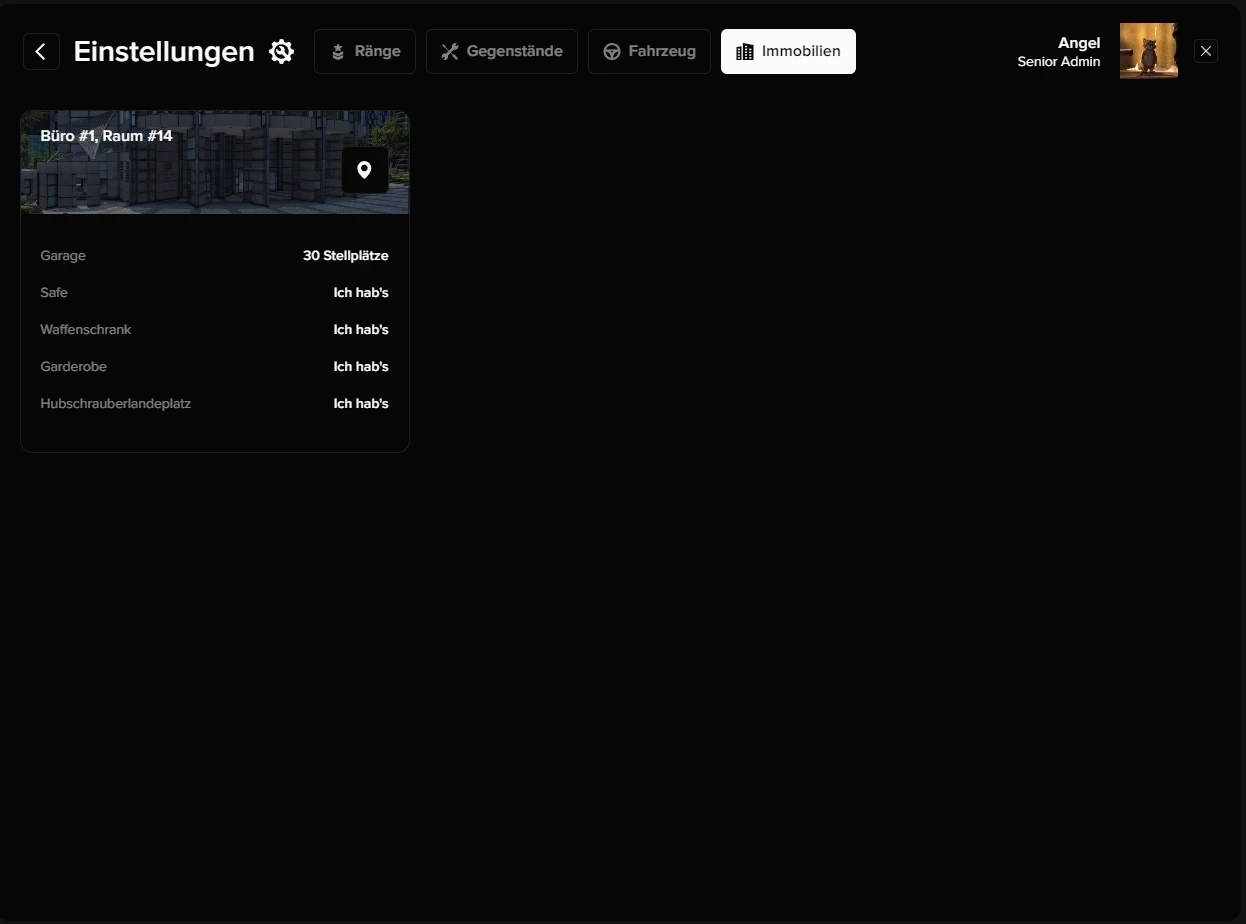Screen dimensions: 1246x924
Task: Click the gear icon beside Einstellungen
Action: click(x=282, y=52)
